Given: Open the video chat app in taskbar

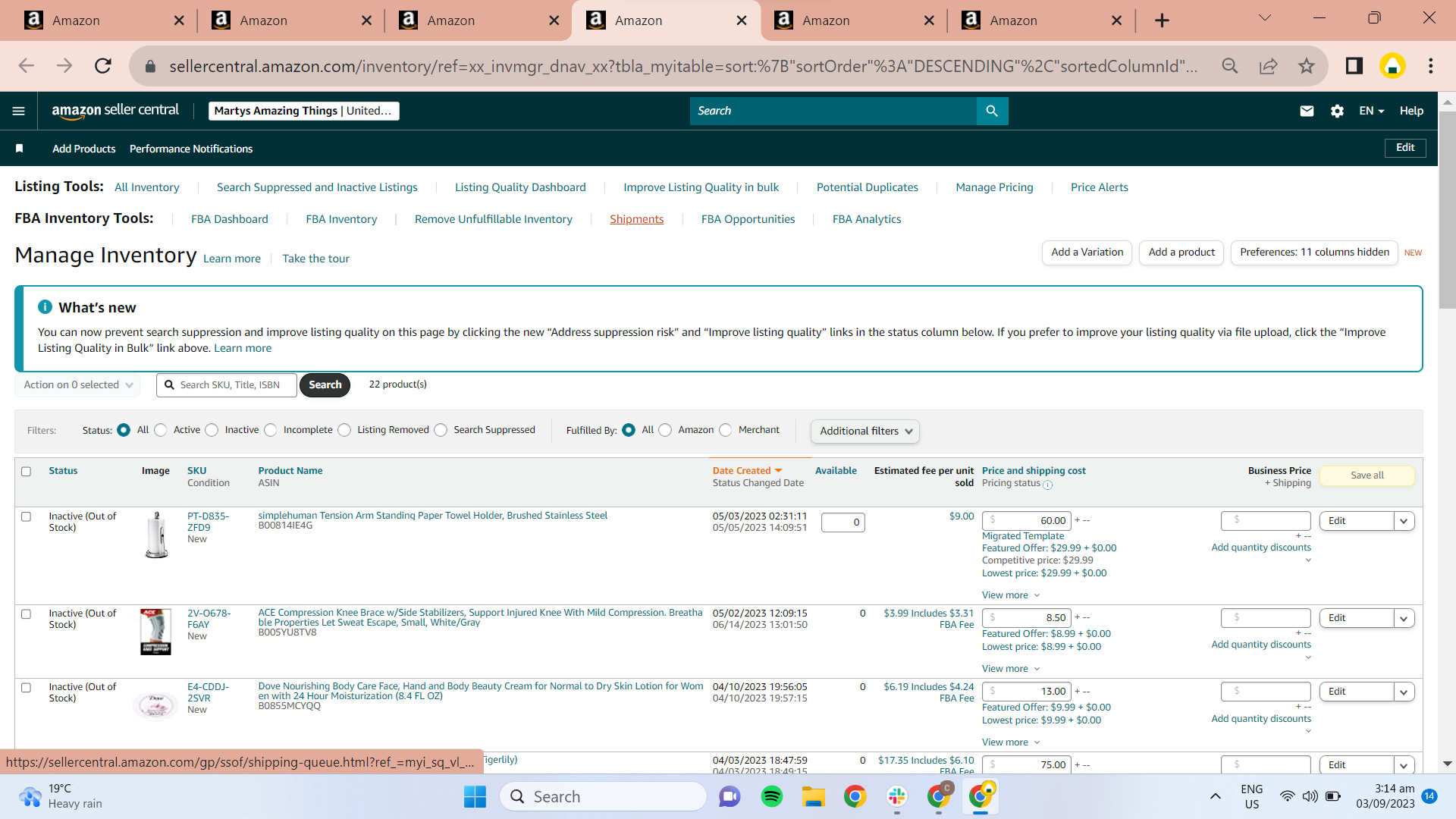Looking at the screenshot, I should pyautogui.click(x=730, y=796).
